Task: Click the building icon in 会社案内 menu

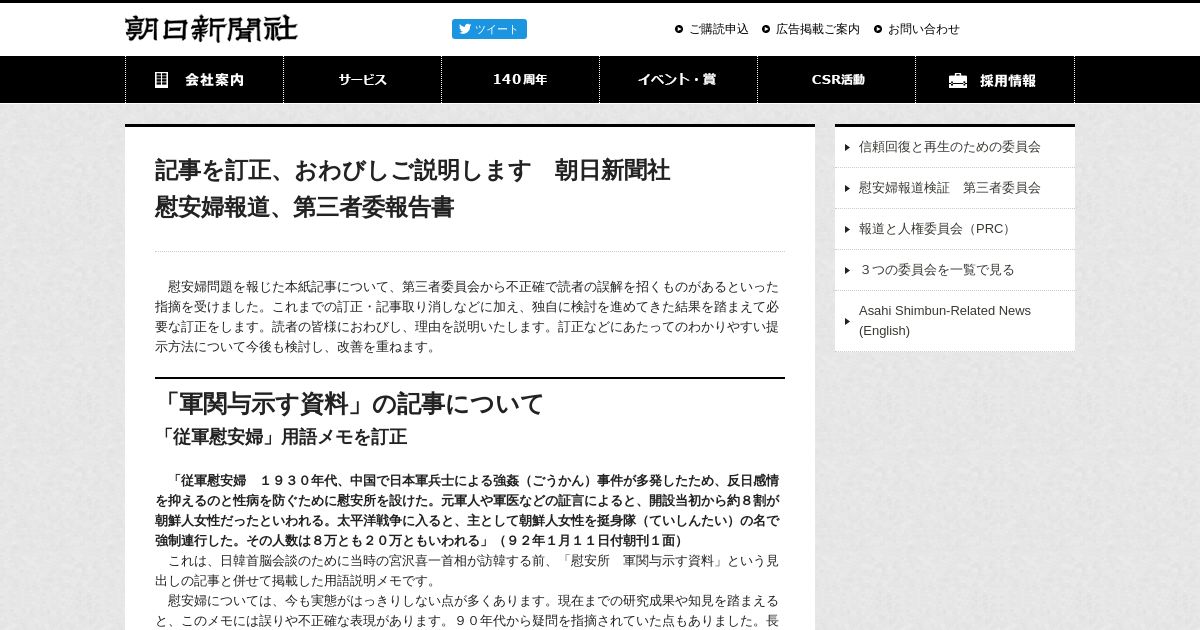Action: point(161,80)
